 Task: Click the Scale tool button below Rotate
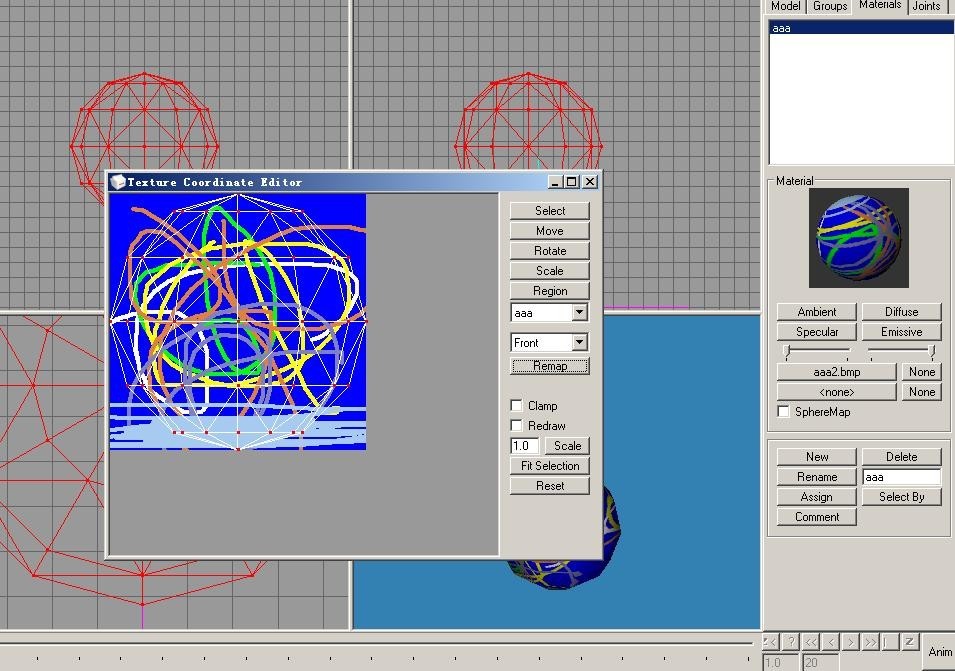pyautogui.click(x=549, y=271)
